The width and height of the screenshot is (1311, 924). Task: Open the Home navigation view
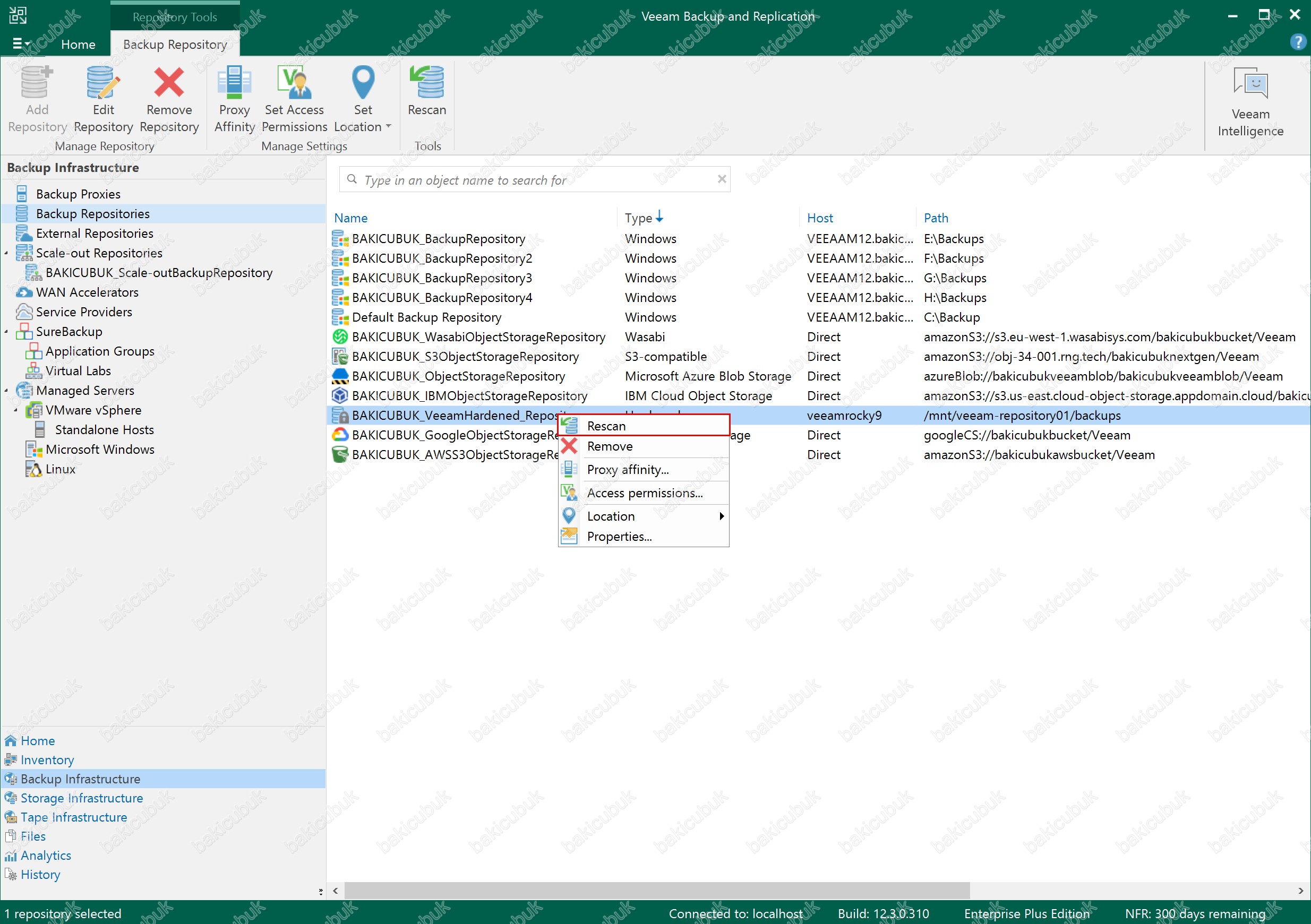[x=38, y=741]
